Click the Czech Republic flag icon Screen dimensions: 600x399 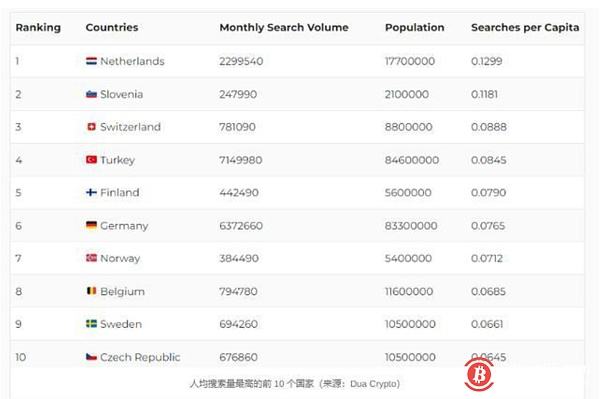[x=91, y=357]
